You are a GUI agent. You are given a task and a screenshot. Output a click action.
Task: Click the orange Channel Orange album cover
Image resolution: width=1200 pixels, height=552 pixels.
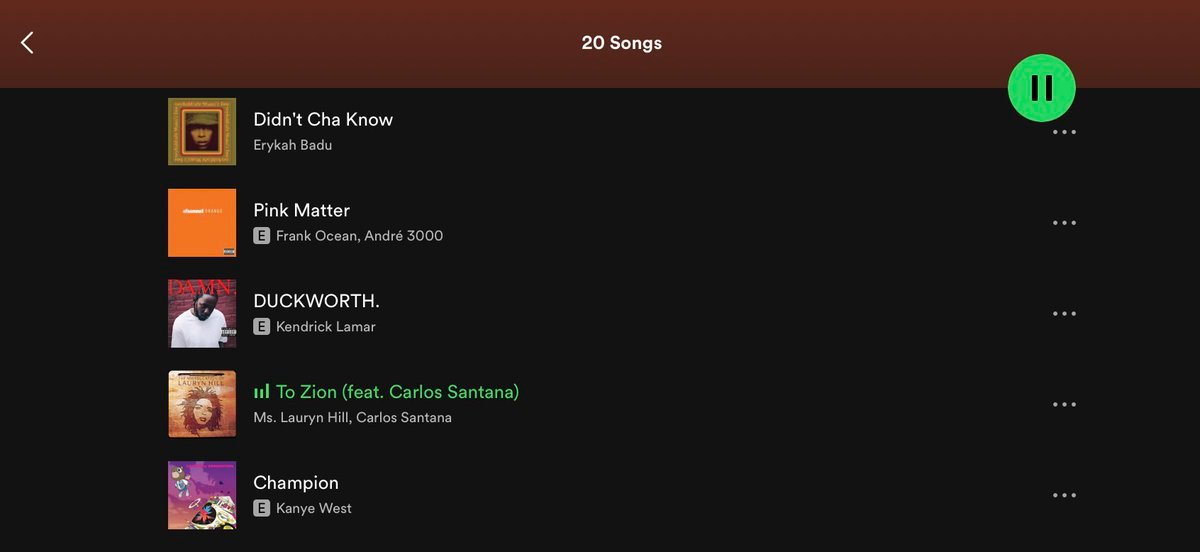click(202, 223)
